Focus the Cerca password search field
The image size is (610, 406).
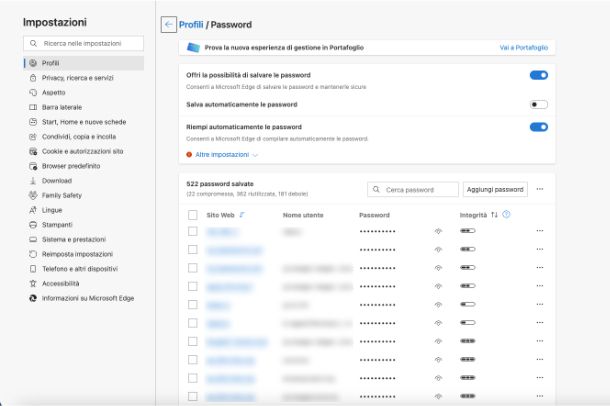pyautogui.click(x=413, y=189)
